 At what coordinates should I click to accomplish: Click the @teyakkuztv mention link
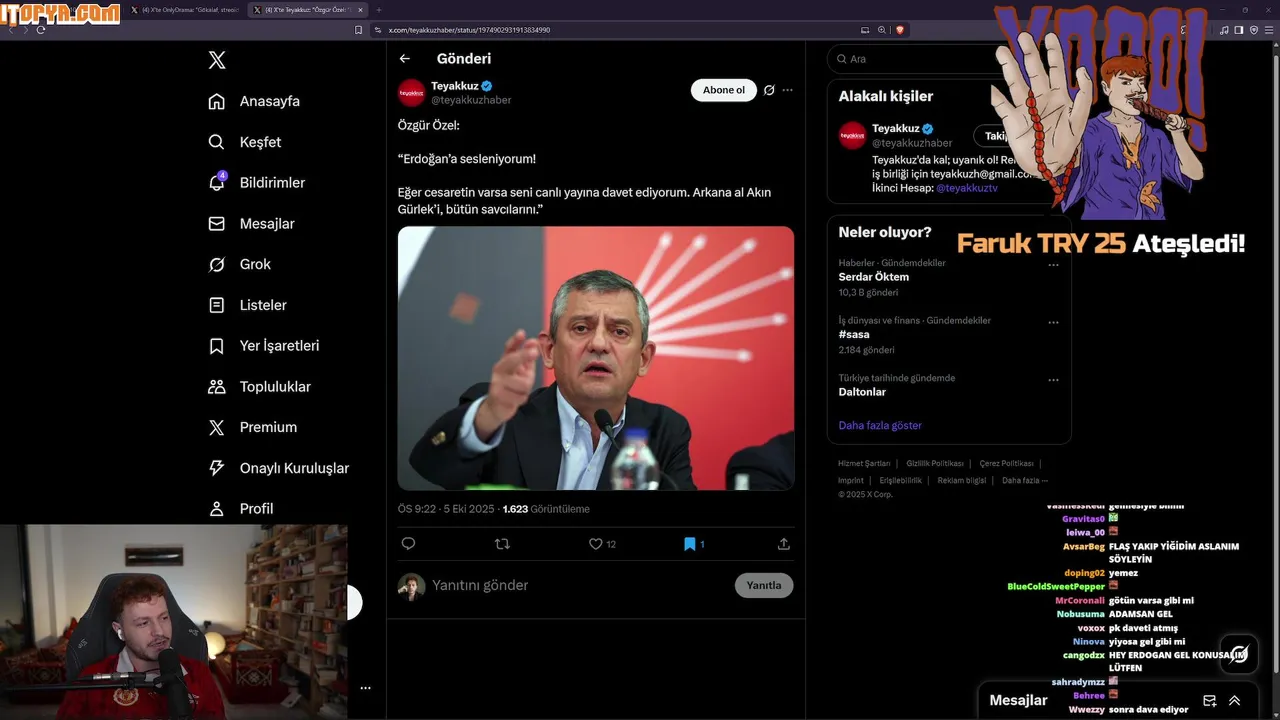tap(967, 188)
